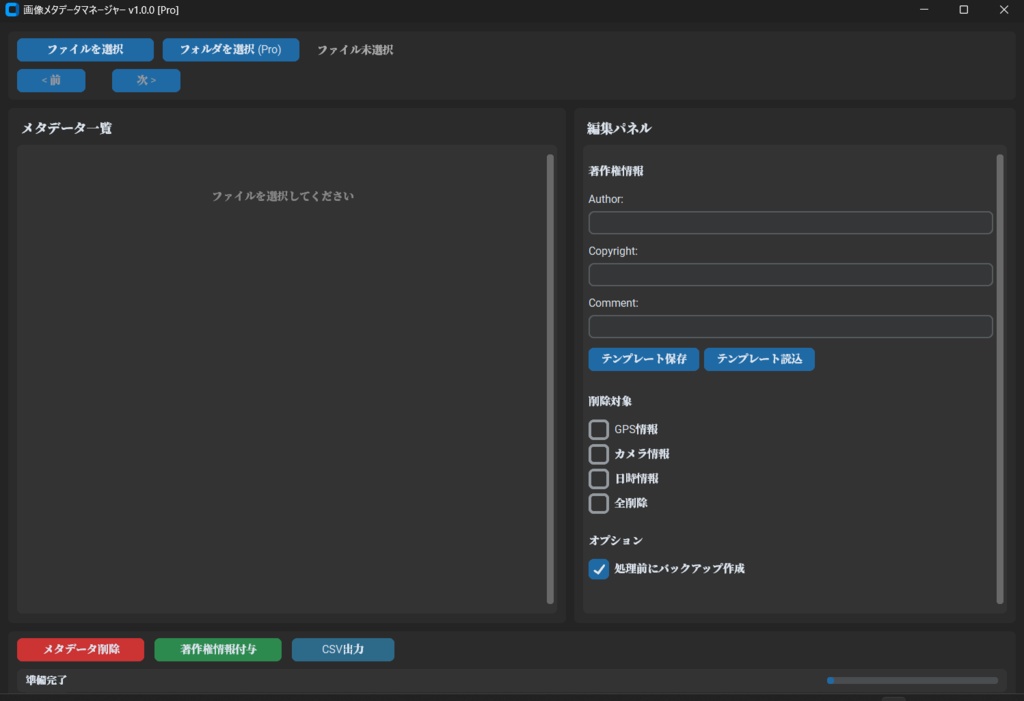Select files with the ファイルを選択 button

(84, 49)
